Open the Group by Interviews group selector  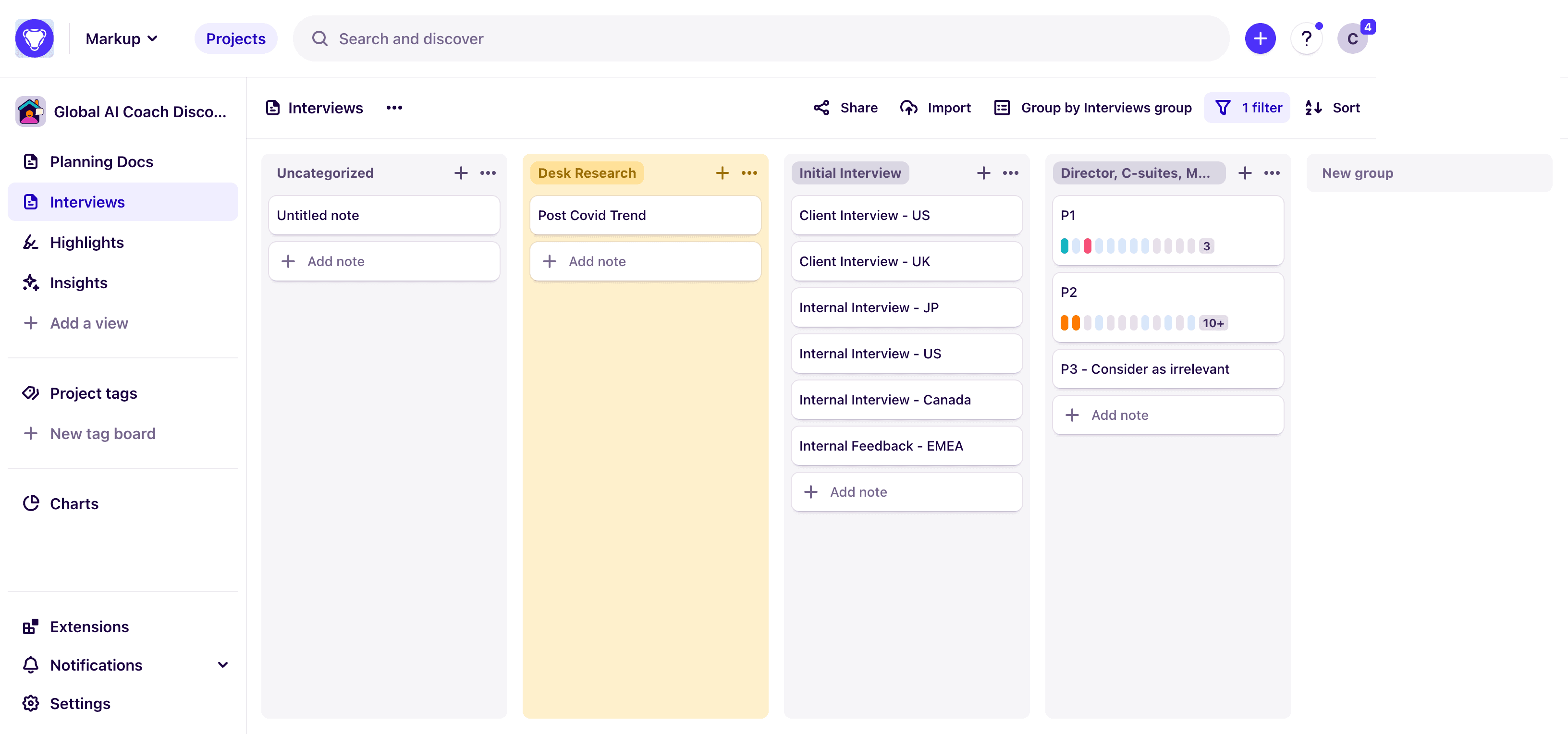[x=1092, y=108]
